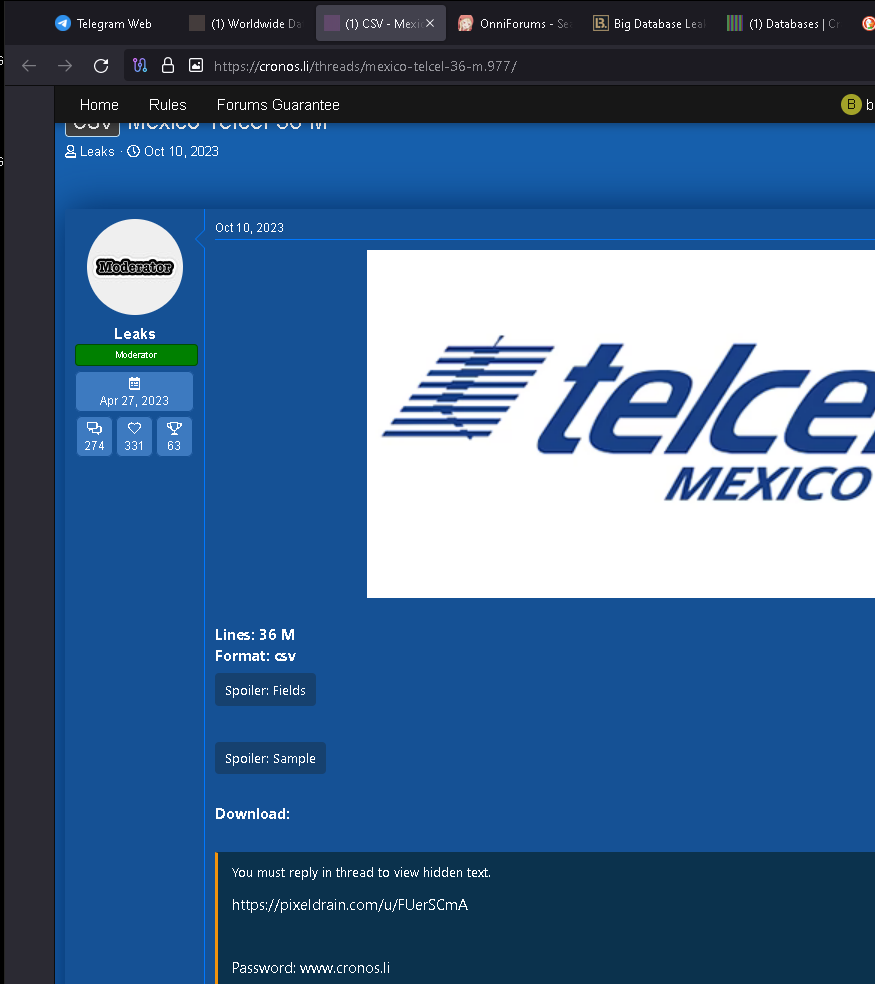This screenshot has width=875, height=984.
Task: Click the Leaks moderator username
Action: point(134,333)
